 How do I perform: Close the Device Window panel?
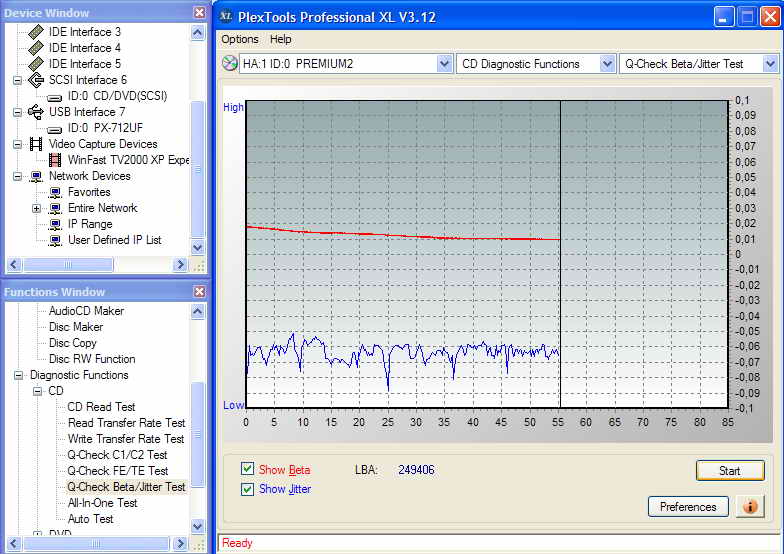200,12
